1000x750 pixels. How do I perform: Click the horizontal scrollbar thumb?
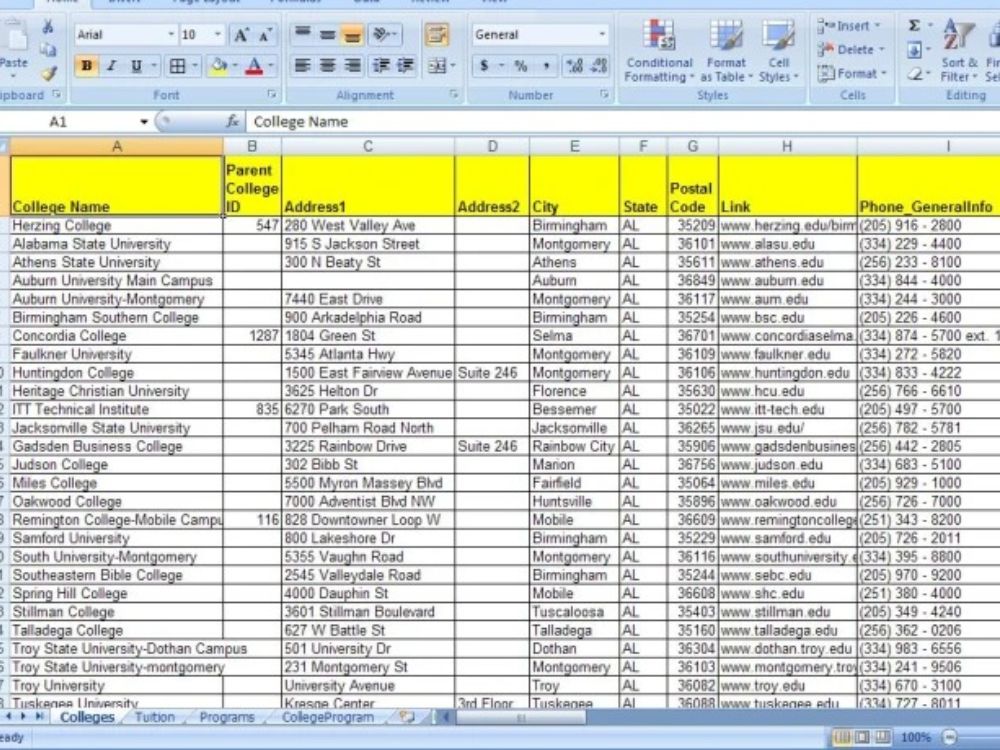click(520, 717)
